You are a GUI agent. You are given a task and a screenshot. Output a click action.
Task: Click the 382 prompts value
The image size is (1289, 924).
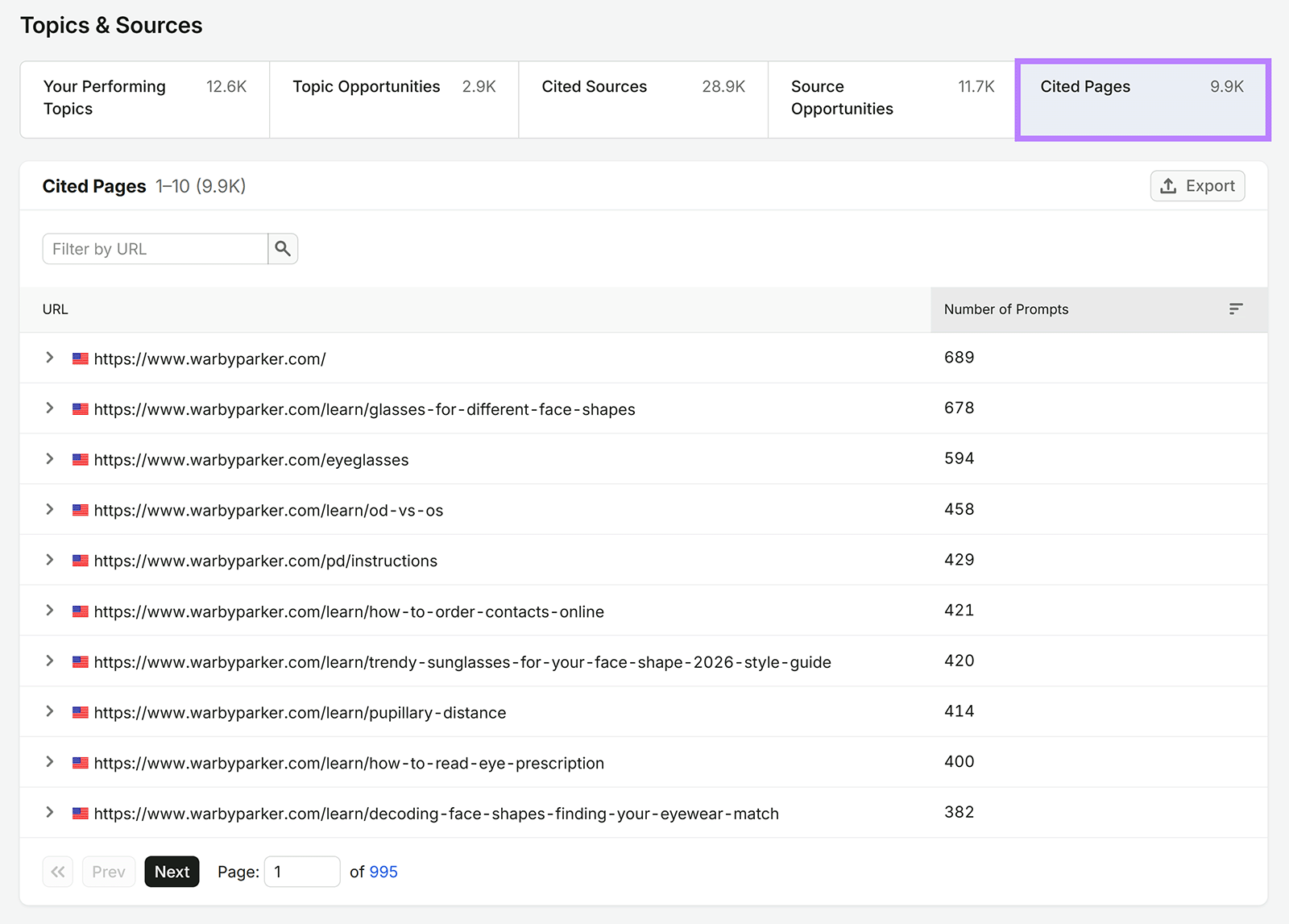(x=959, y=812)
